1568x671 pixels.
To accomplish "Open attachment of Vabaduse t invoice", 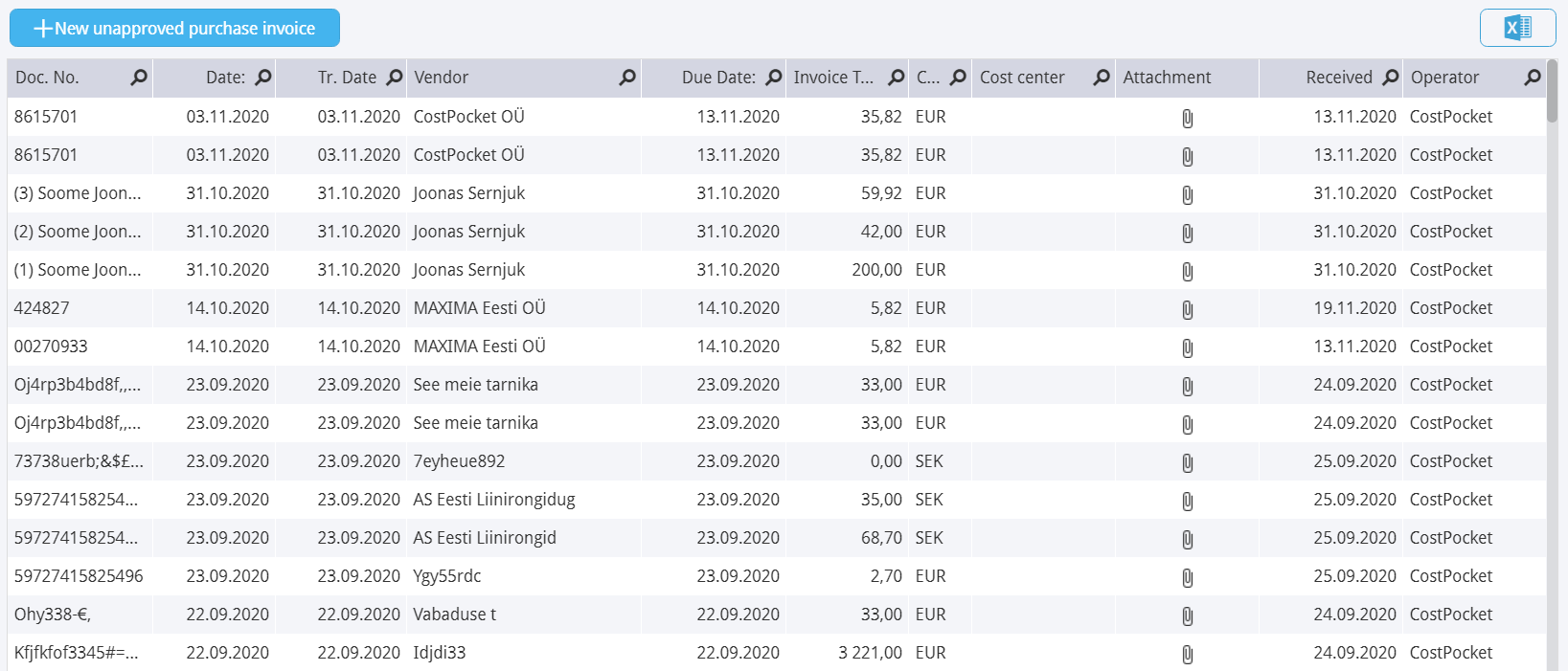I will click(1187, 615).
